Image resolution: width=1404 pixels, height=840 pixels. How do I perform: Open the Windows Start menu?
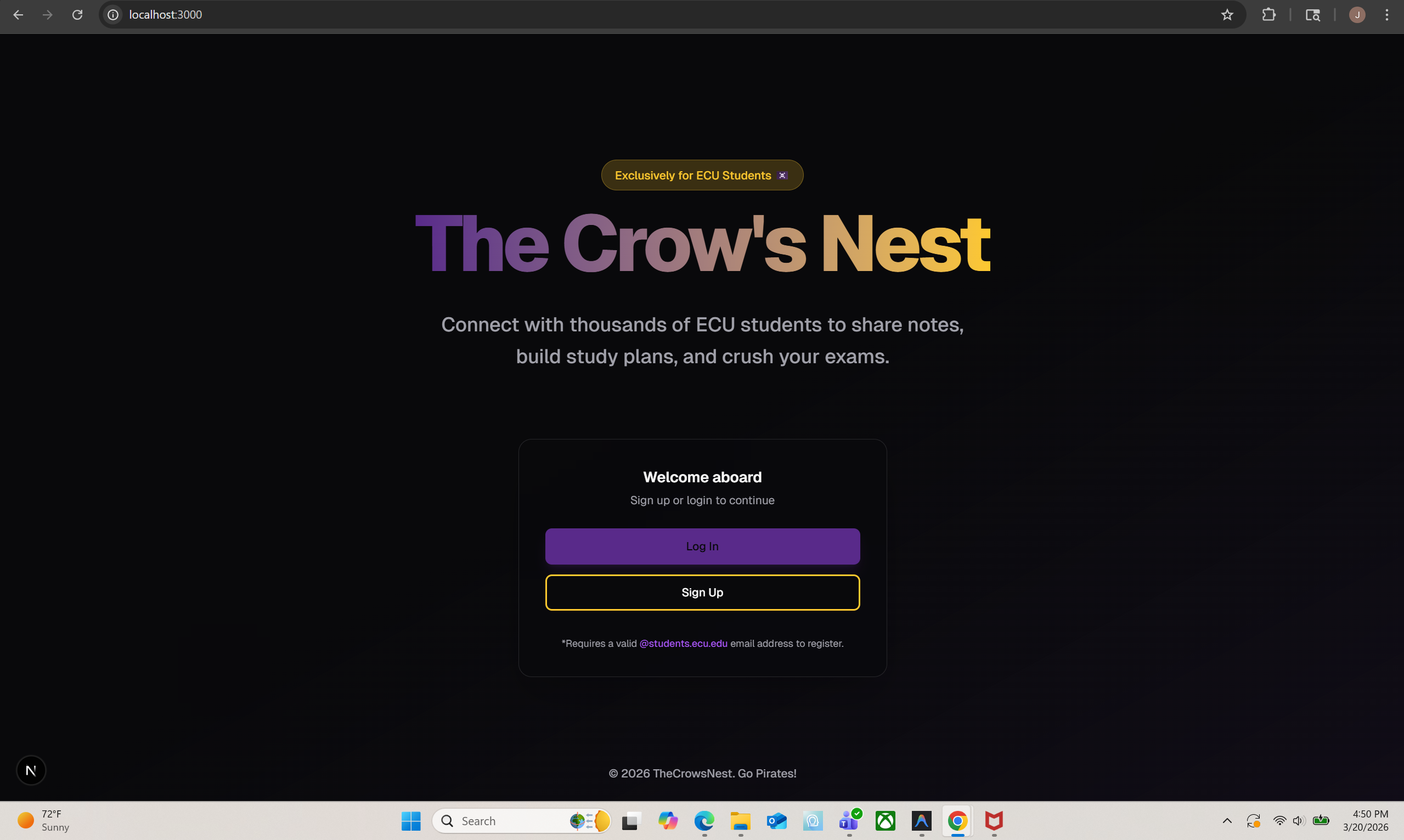(411, 821)
